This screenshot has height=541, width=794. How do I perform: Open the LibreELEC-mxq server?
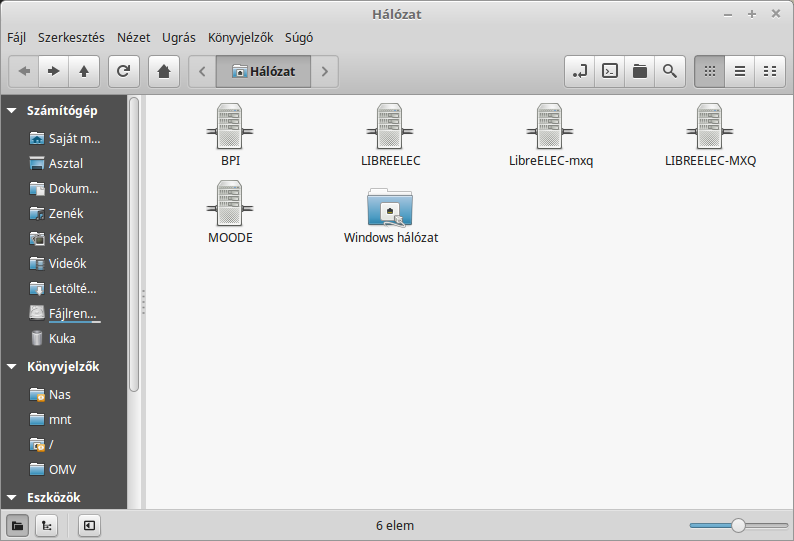(x=550, y=135)
